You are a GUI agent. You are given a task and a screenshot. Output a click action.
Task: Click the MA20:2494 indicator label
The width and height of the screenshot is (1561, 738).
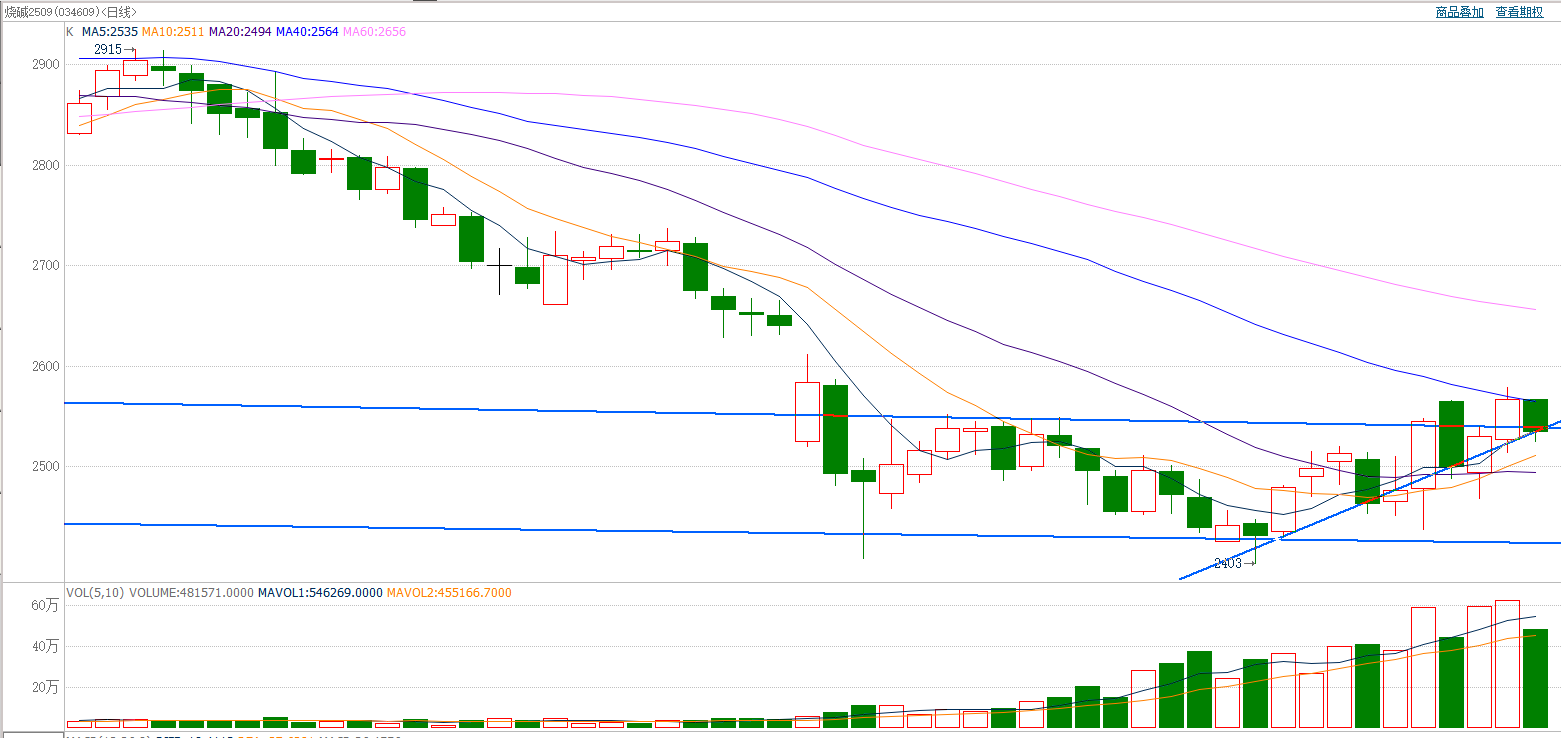[x=240, y=32]
